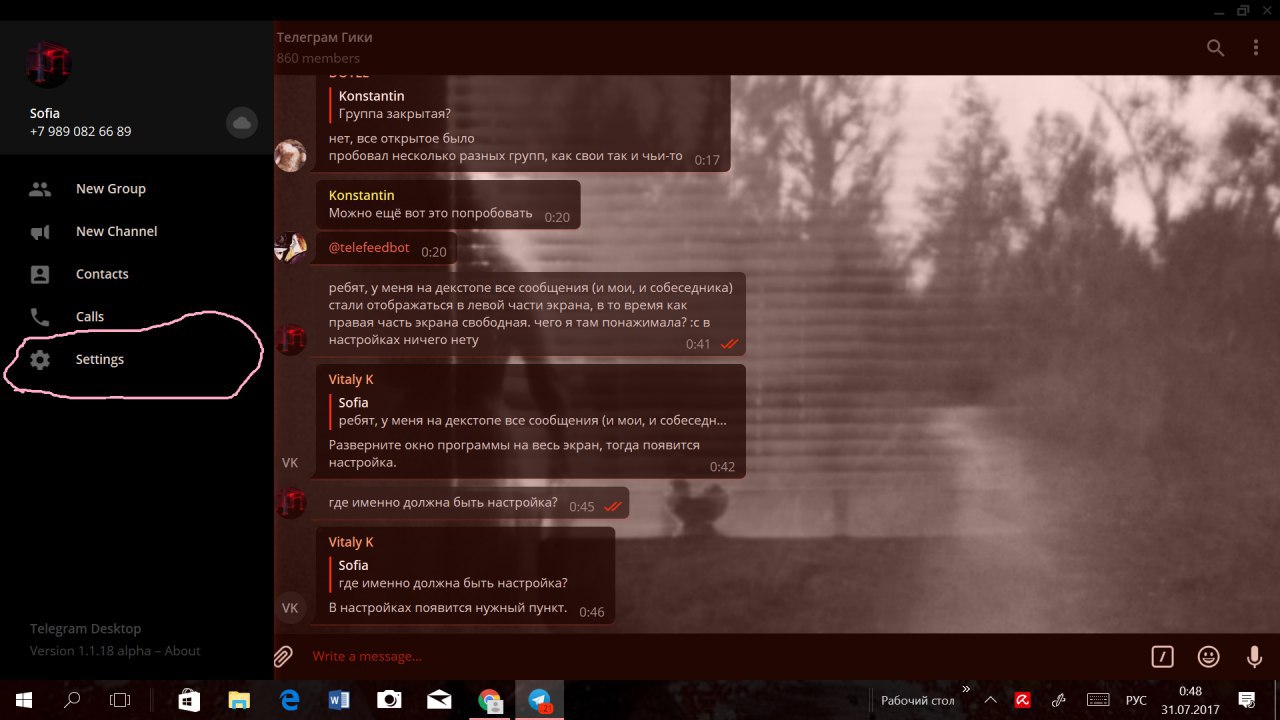Image resolution: width=1280 pixels, height=720 pixels.
Task: Click the About link
Action: tap(182, 651)
